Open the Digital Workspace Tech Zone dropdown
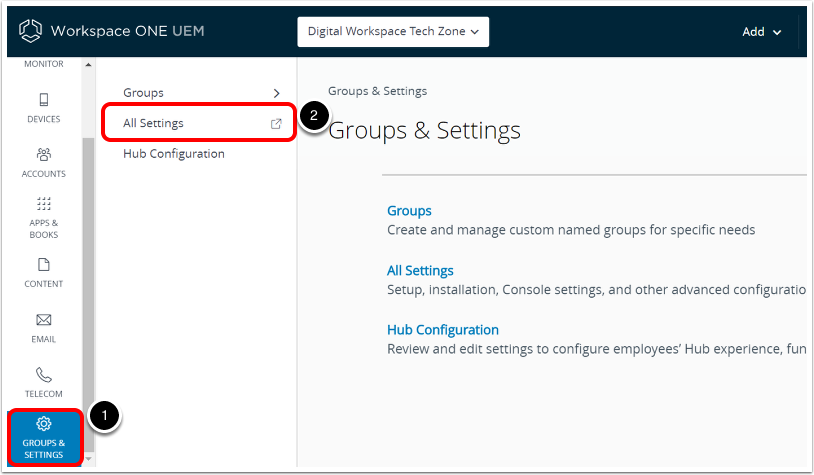 click(393, 32)
